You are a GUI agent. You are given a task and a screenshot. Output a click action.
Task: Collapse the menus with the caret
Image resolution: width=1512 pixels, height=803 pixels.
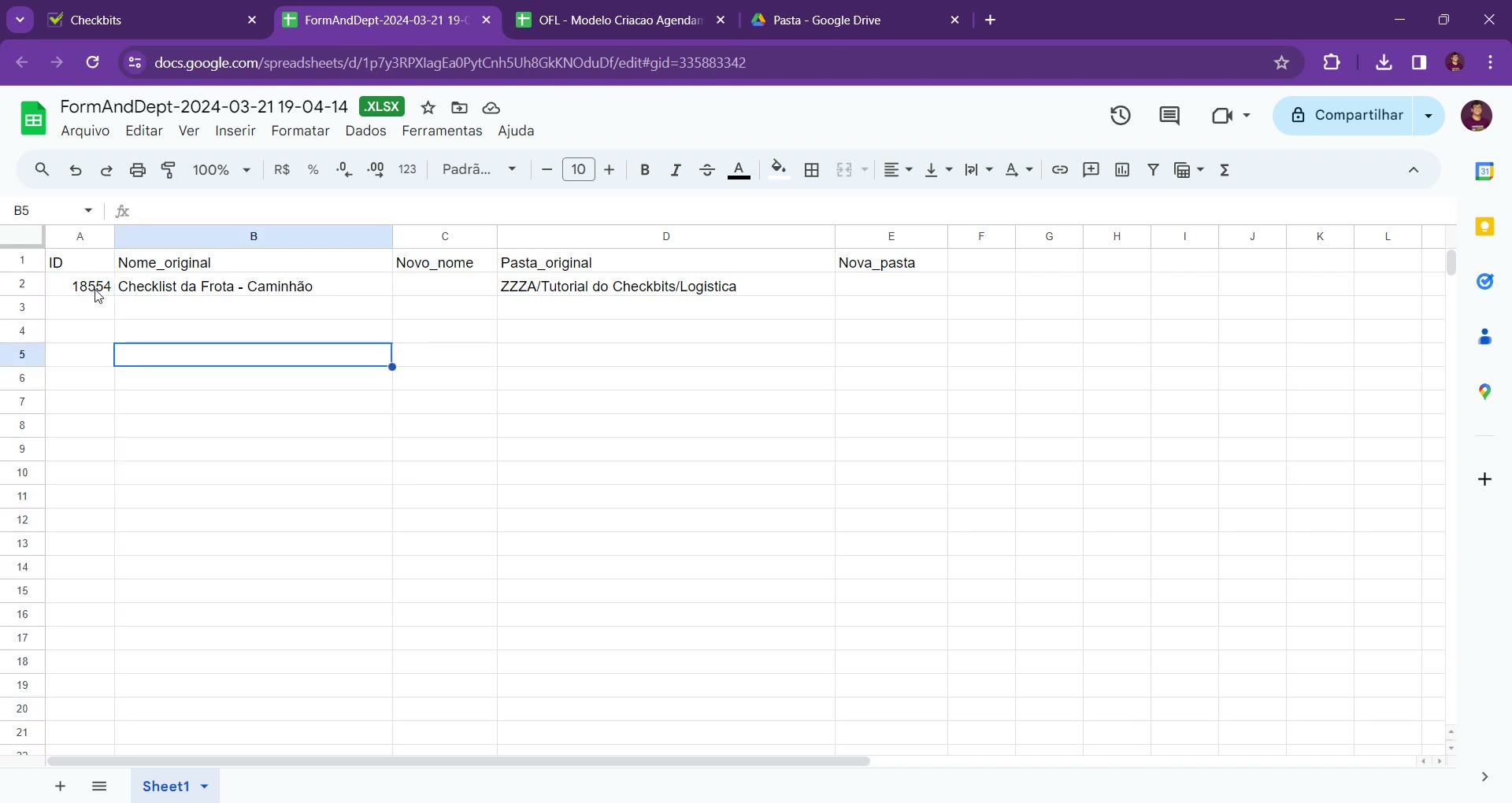(x=1414, y=170)
